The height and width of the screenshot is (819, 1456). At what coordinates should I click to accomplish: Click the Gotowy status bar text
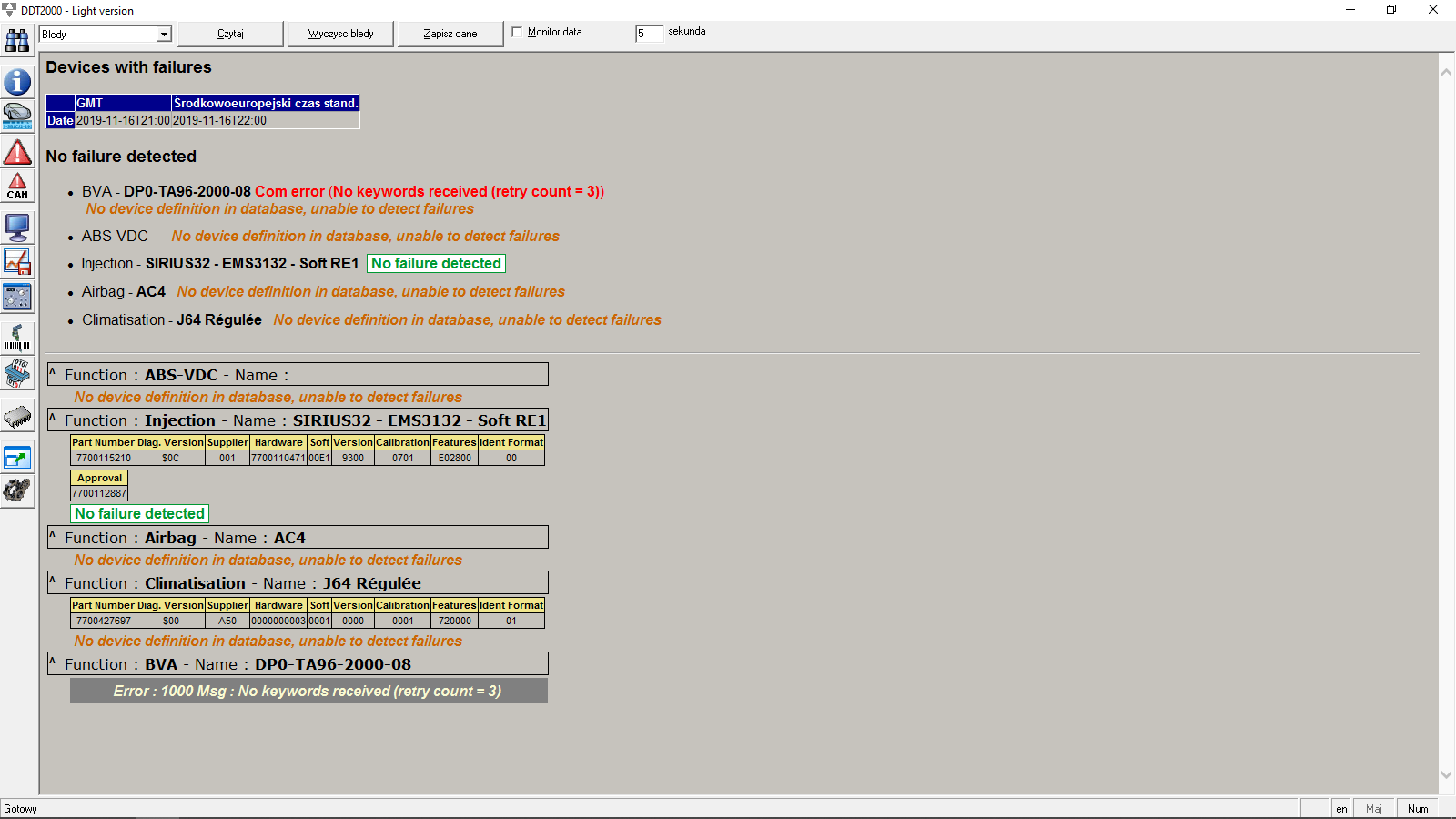pyautogui.click(x=20, y=809)
